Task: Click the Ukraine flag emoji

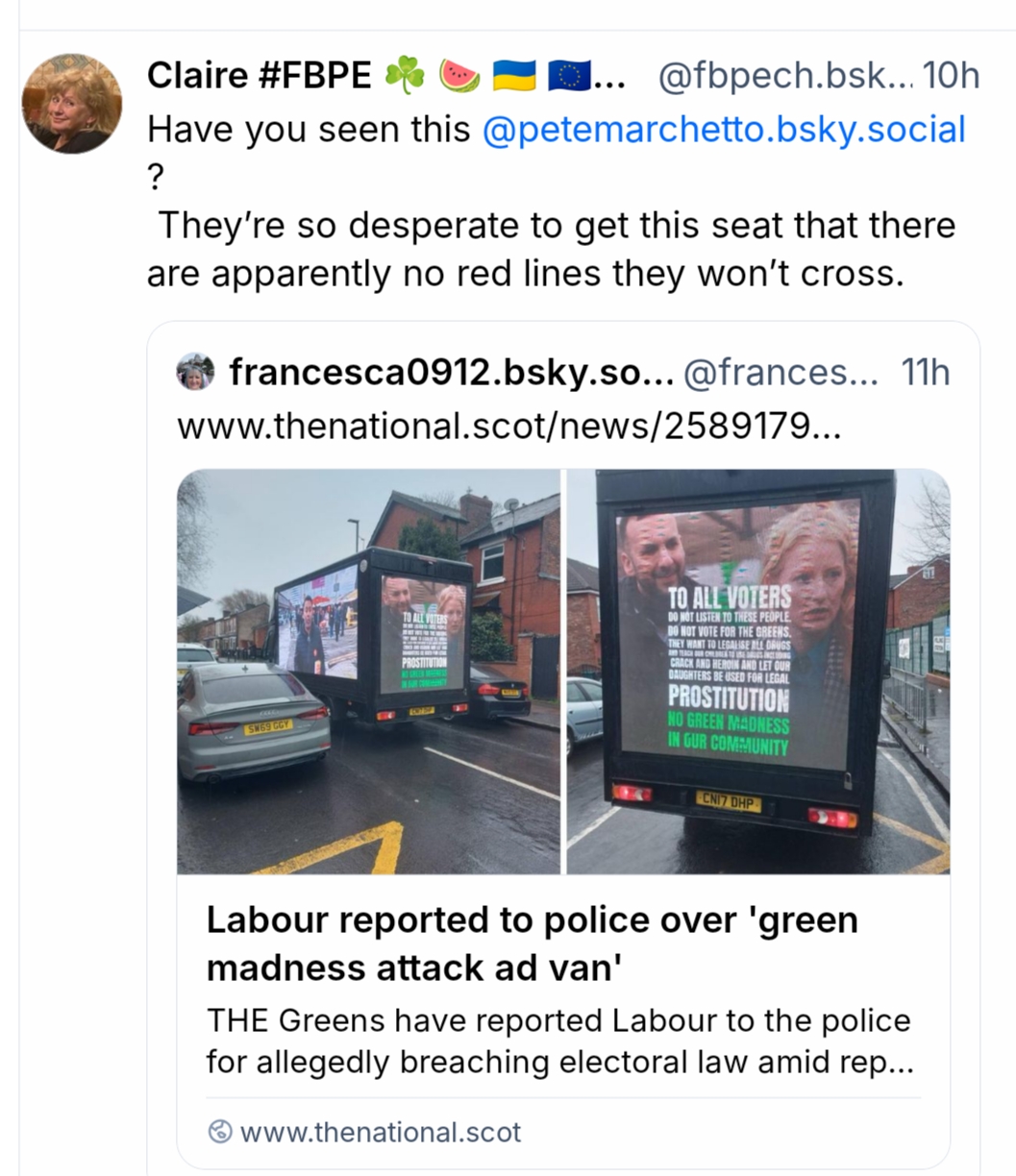Action: pos(514,76)
